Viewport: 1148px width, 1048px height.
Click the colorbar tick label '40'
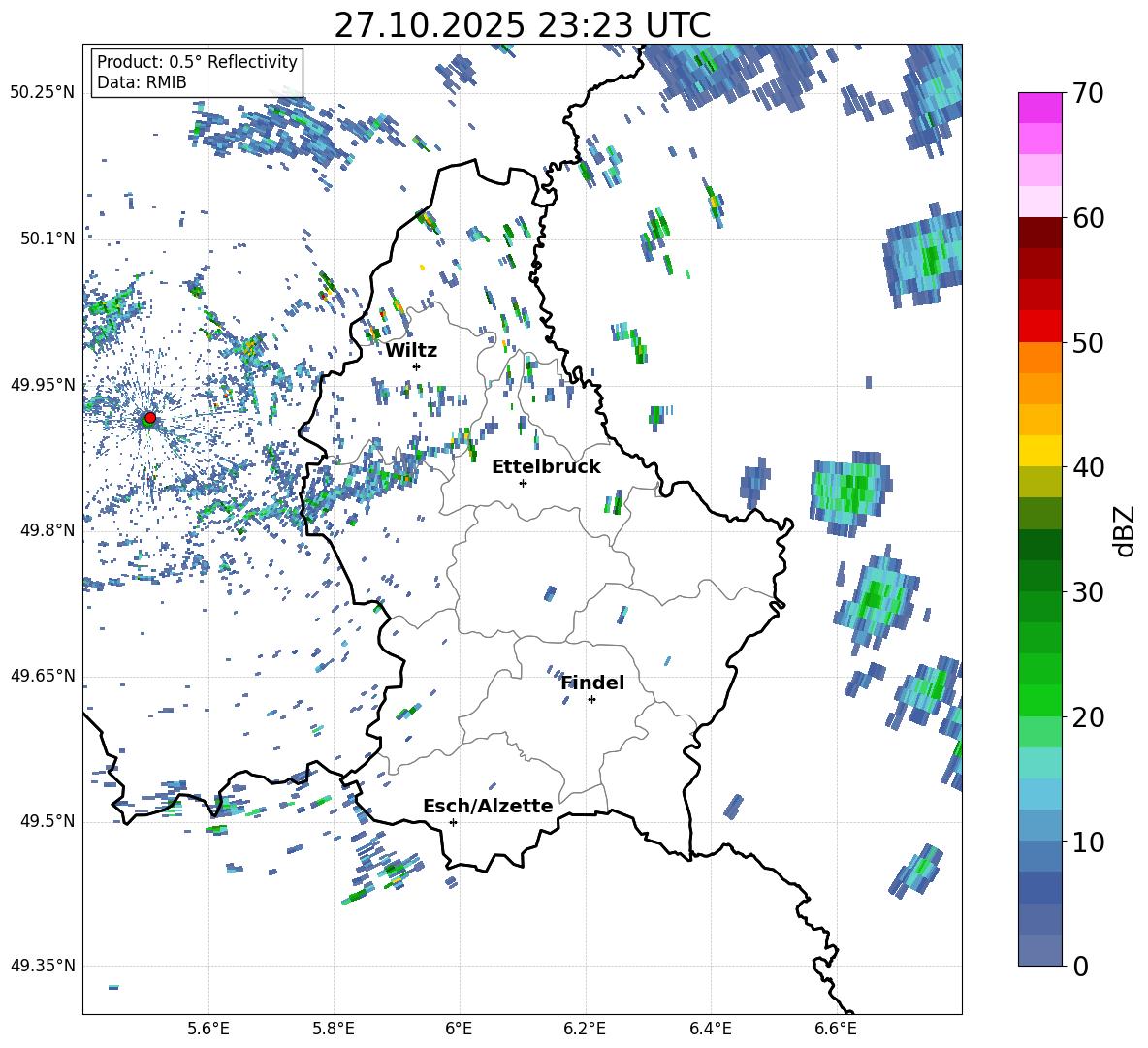pyautogui.click(x=1088, y=467)
